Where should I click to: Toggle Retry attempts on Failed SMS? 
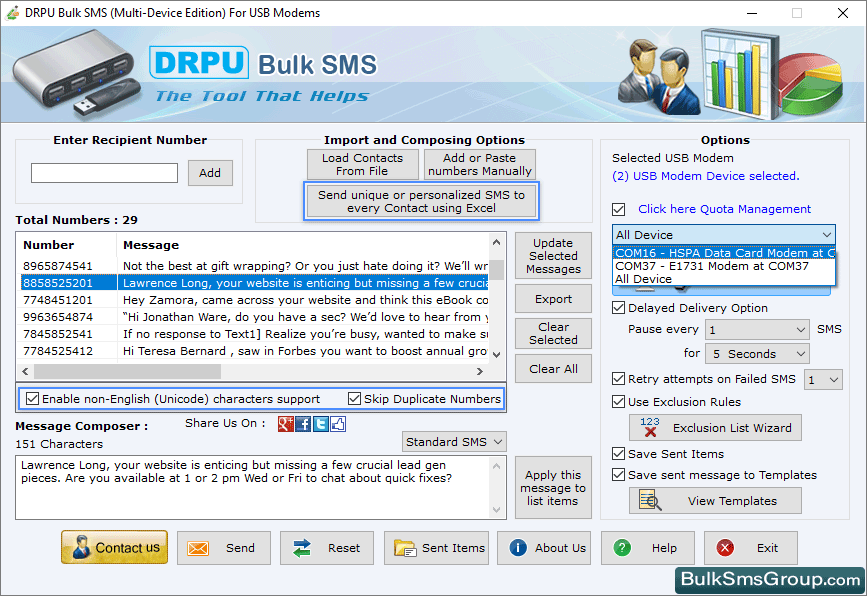point(619,379)
